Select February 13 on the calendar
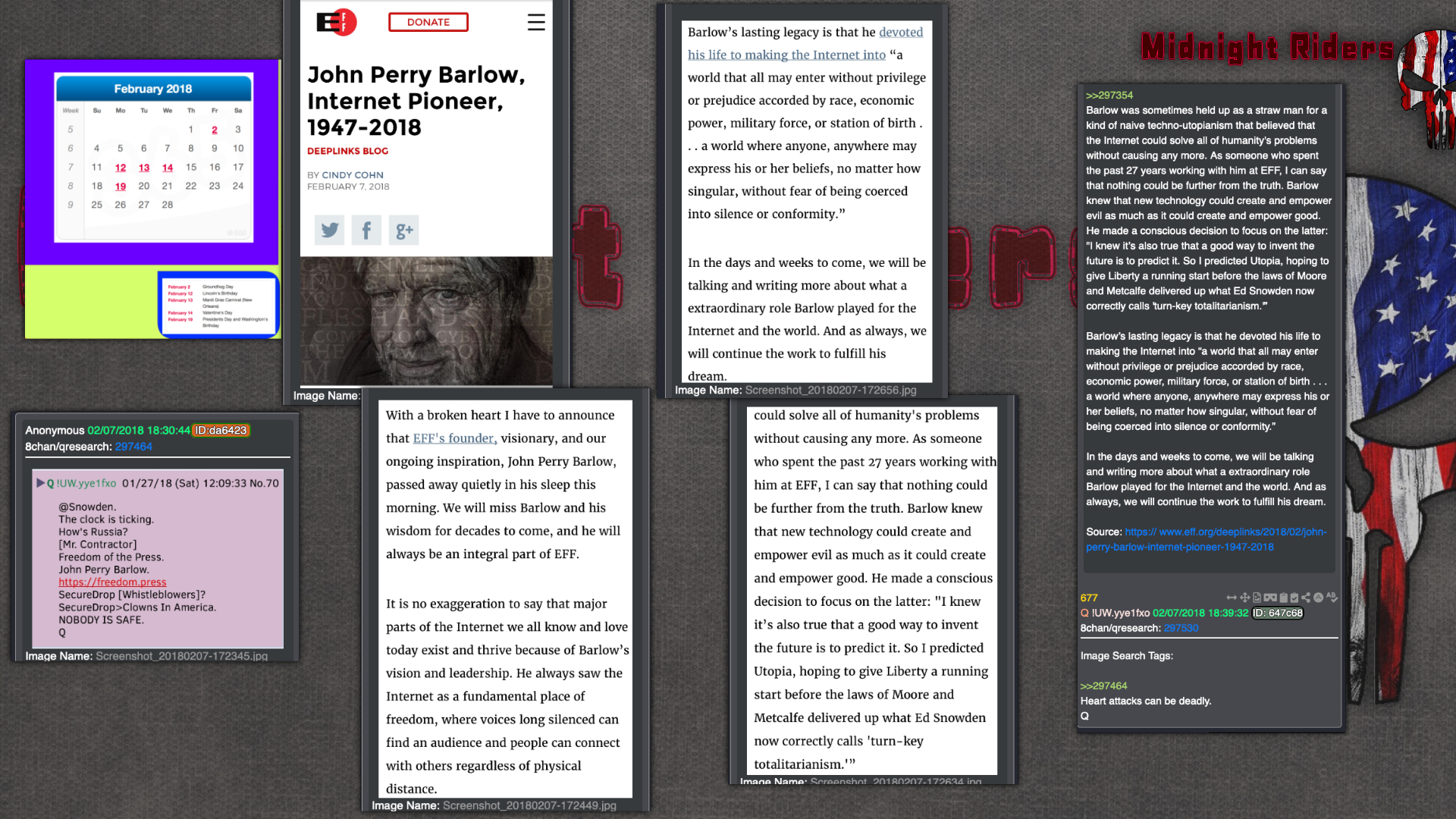The width and height of the screenshot is (1456, 819). click(144, 168)
